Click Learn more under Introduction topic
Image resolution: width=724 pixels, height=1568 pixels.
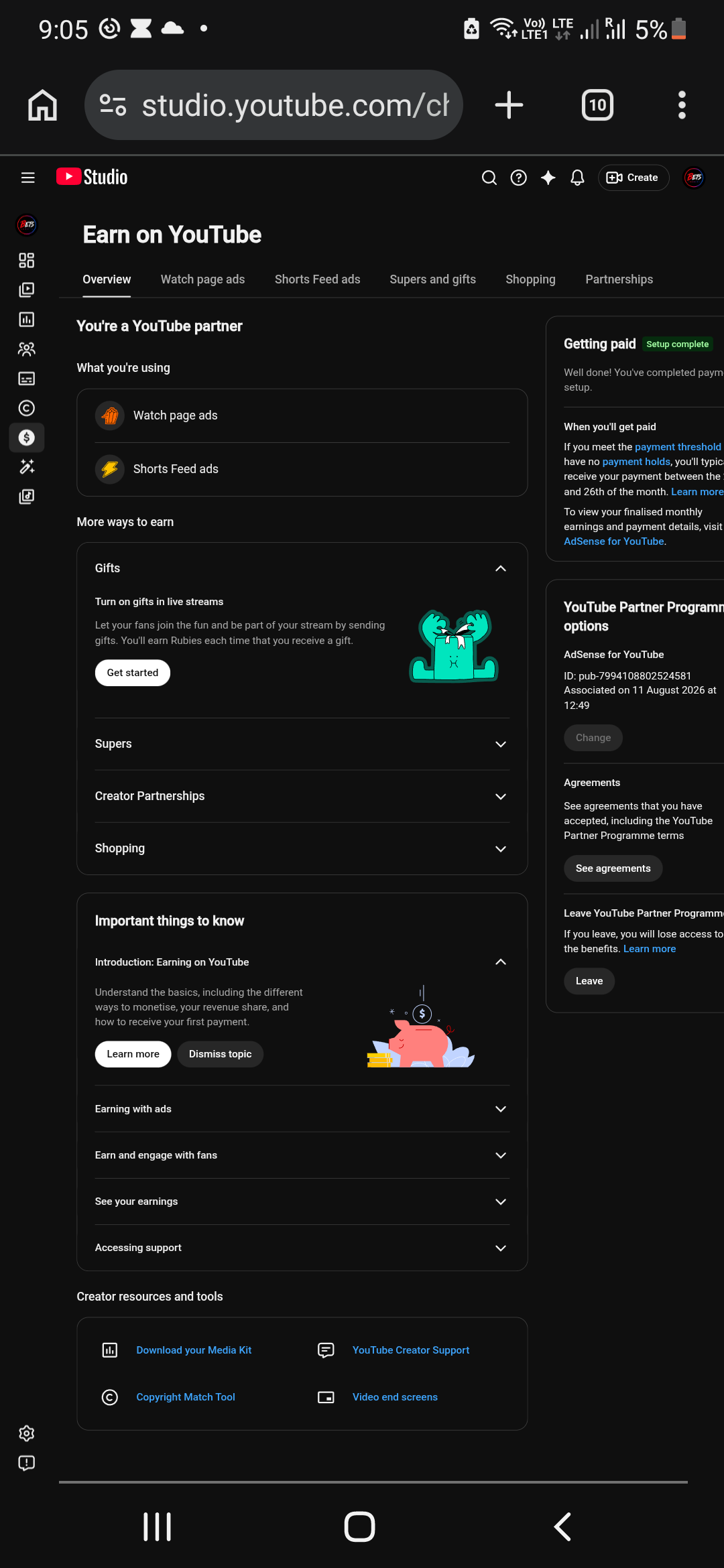click(133, 1054)
